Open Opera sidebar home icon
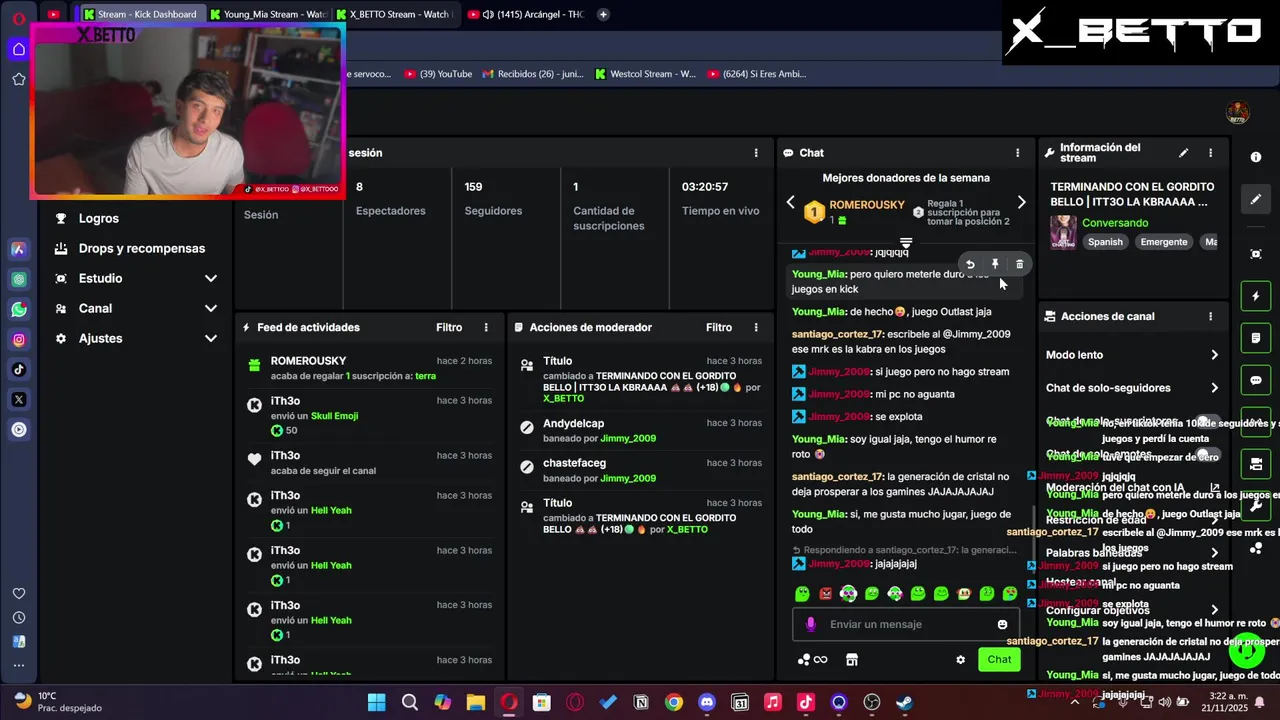Screen dimensions: 1280x720 [x=19, y=49]
